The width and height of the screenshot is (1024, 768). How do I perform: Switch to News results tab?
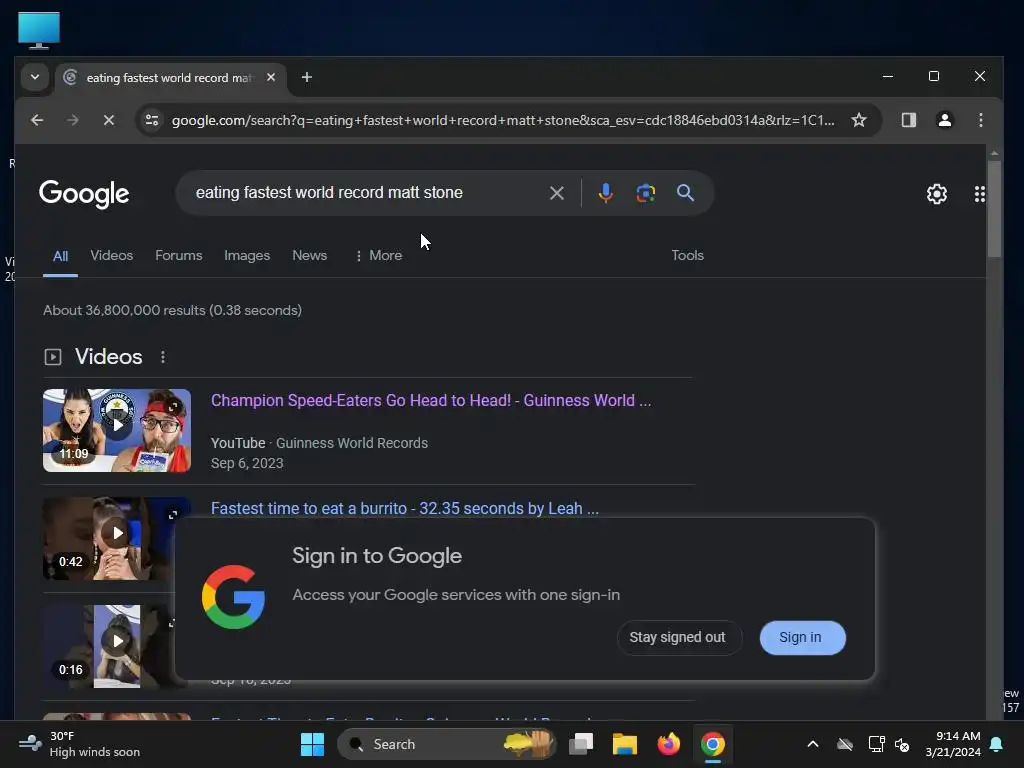pyautogui.click(x=310, y=255)
